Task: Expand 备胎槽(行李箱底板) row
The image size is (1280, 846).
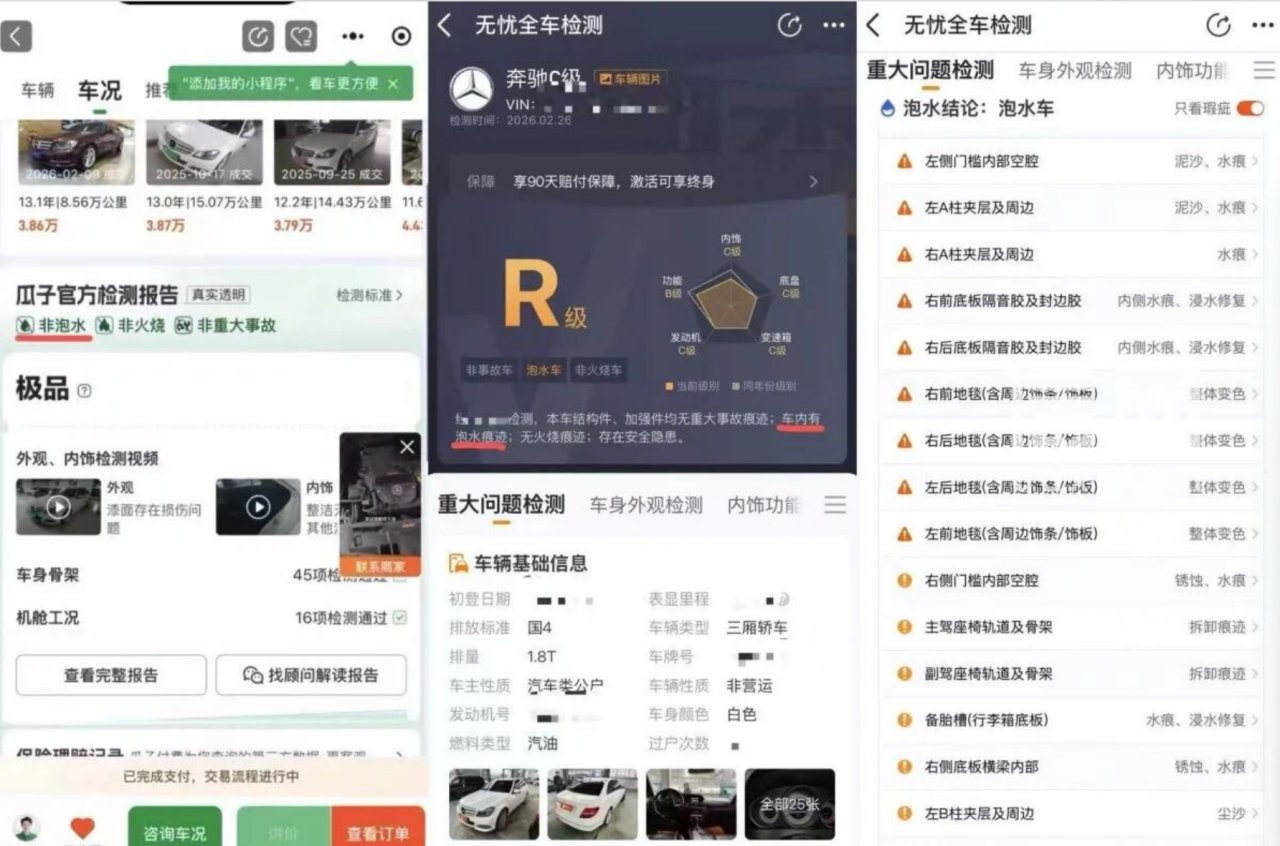Action: (1070, 720)
